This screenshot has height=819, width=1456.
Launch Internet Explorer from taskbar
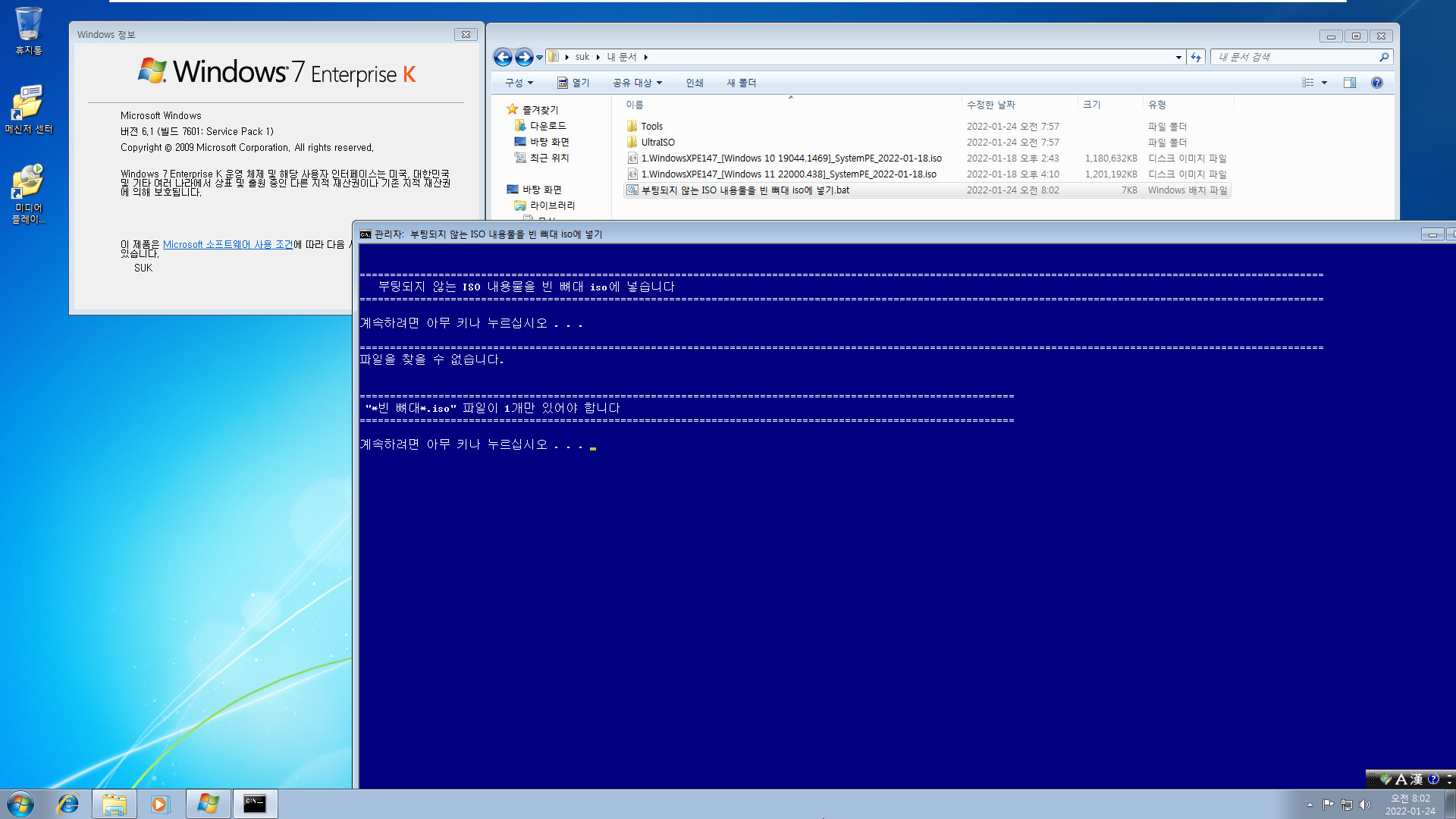click(x=68, y=804)
